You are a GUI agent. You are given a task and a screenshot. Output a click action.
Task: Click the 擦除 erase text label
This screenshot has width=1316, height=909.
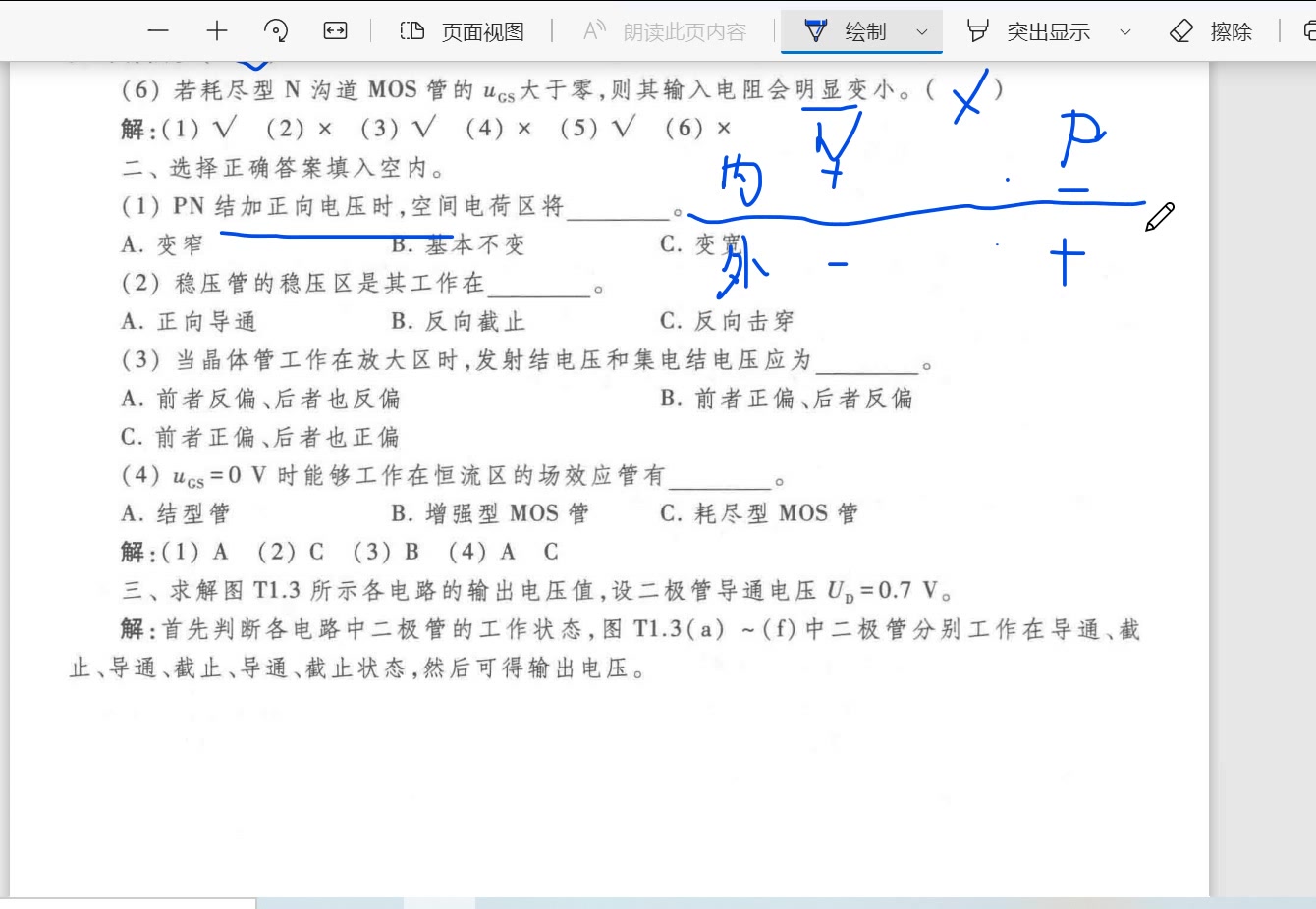pos(1231,30)
